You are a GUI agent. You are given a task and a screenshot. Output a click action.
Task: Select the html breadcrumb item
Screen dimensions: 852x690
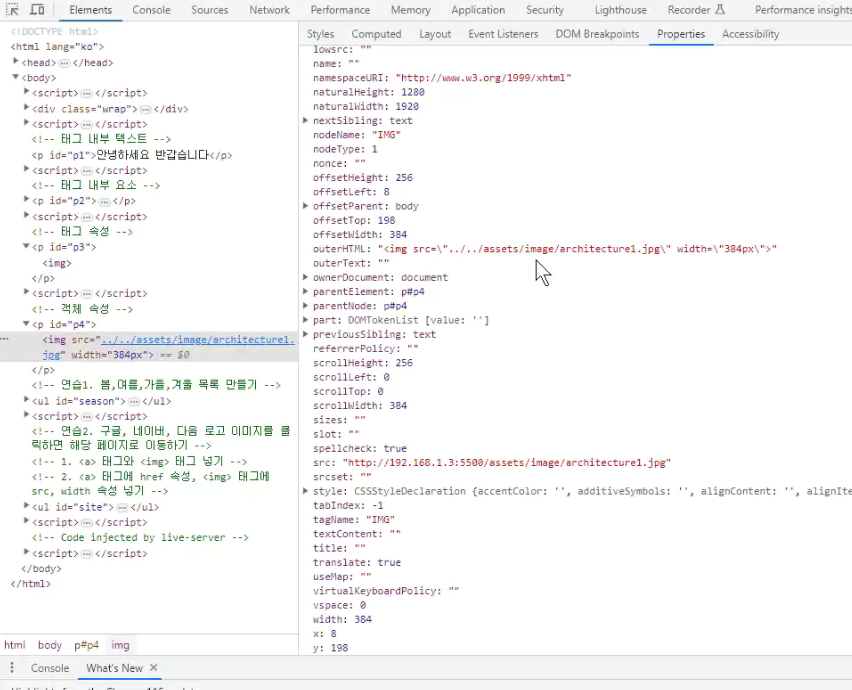[x=15, y=645]
